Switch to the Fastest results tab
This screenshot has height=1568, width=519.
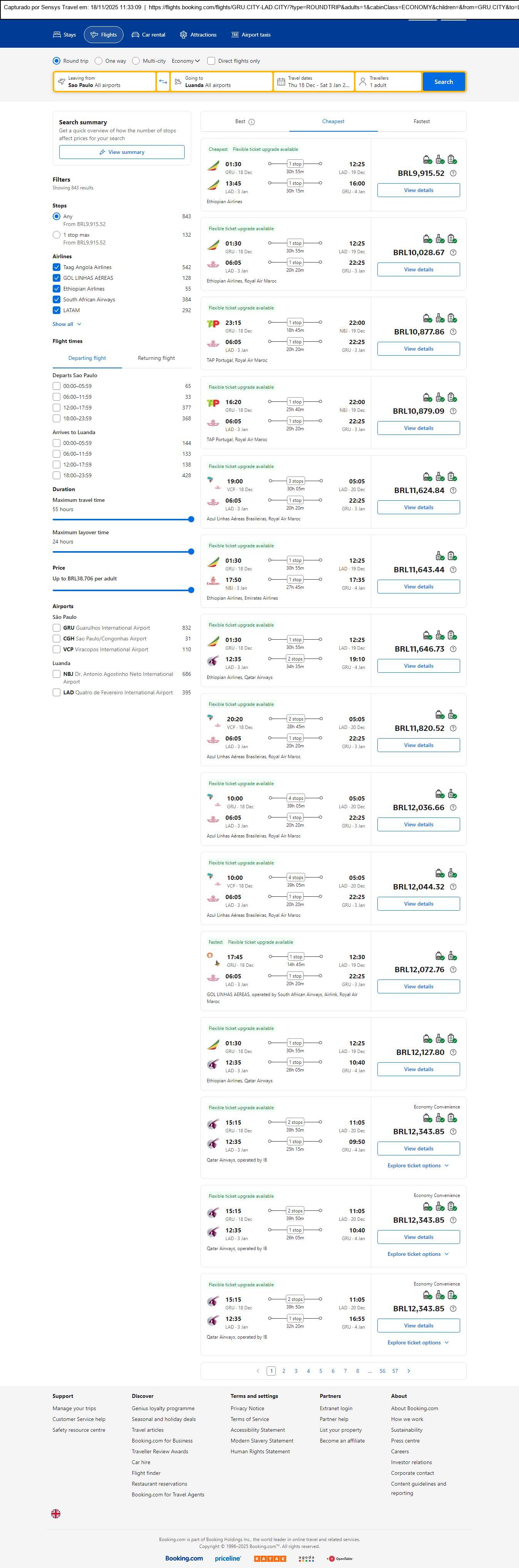coord(422,122)
